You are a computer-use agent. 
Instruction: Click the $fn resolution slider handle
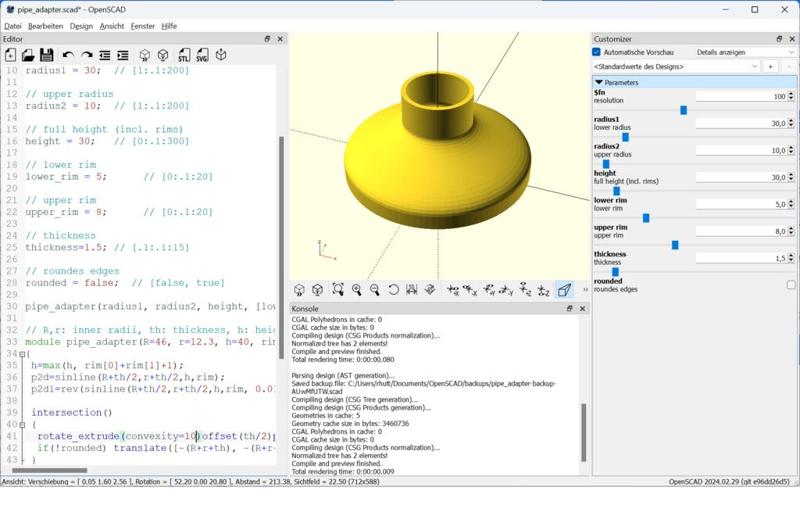684,110
